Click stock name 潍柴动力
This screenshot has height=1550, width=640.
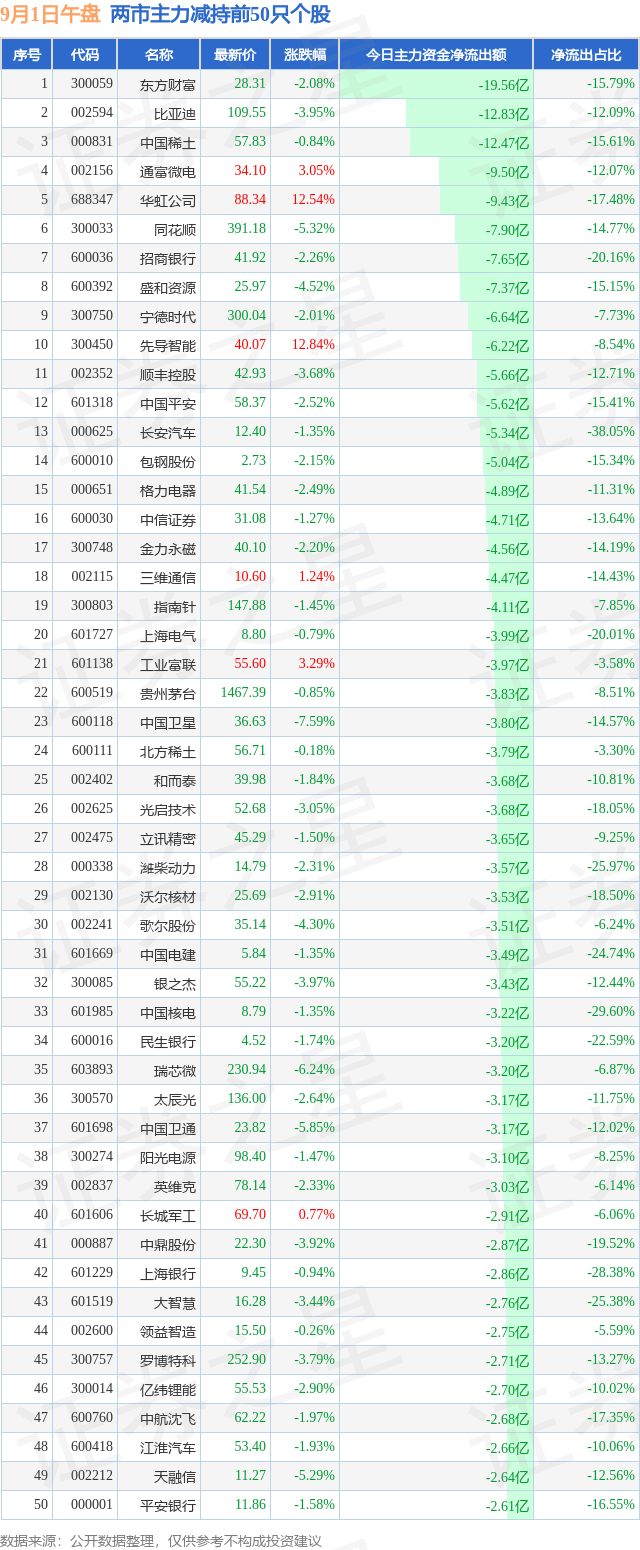tap(169, 867)
